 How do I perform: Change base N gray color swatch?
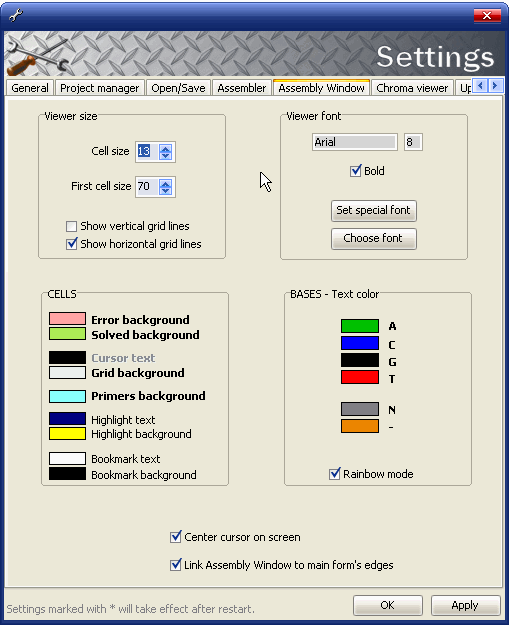click(360, 409)
